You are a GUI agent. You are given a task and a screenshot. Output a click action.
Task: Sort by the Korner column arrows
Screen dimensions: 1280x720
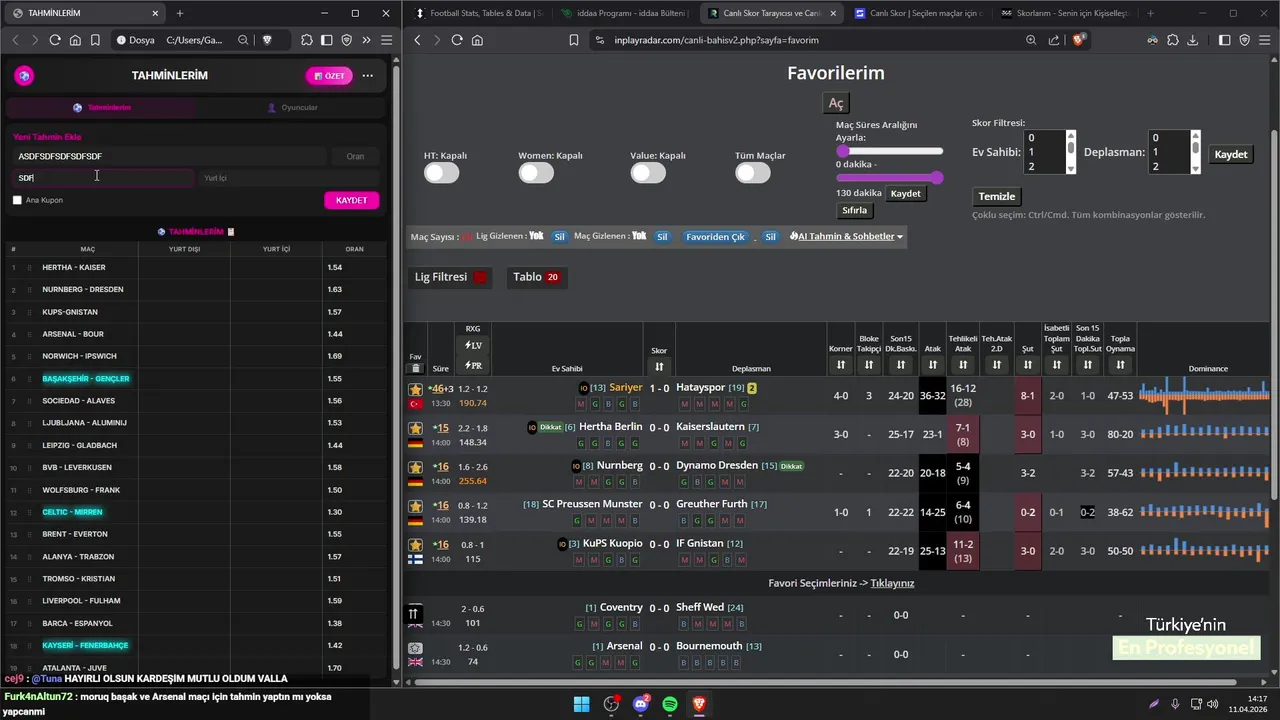[x=841, y=366]
